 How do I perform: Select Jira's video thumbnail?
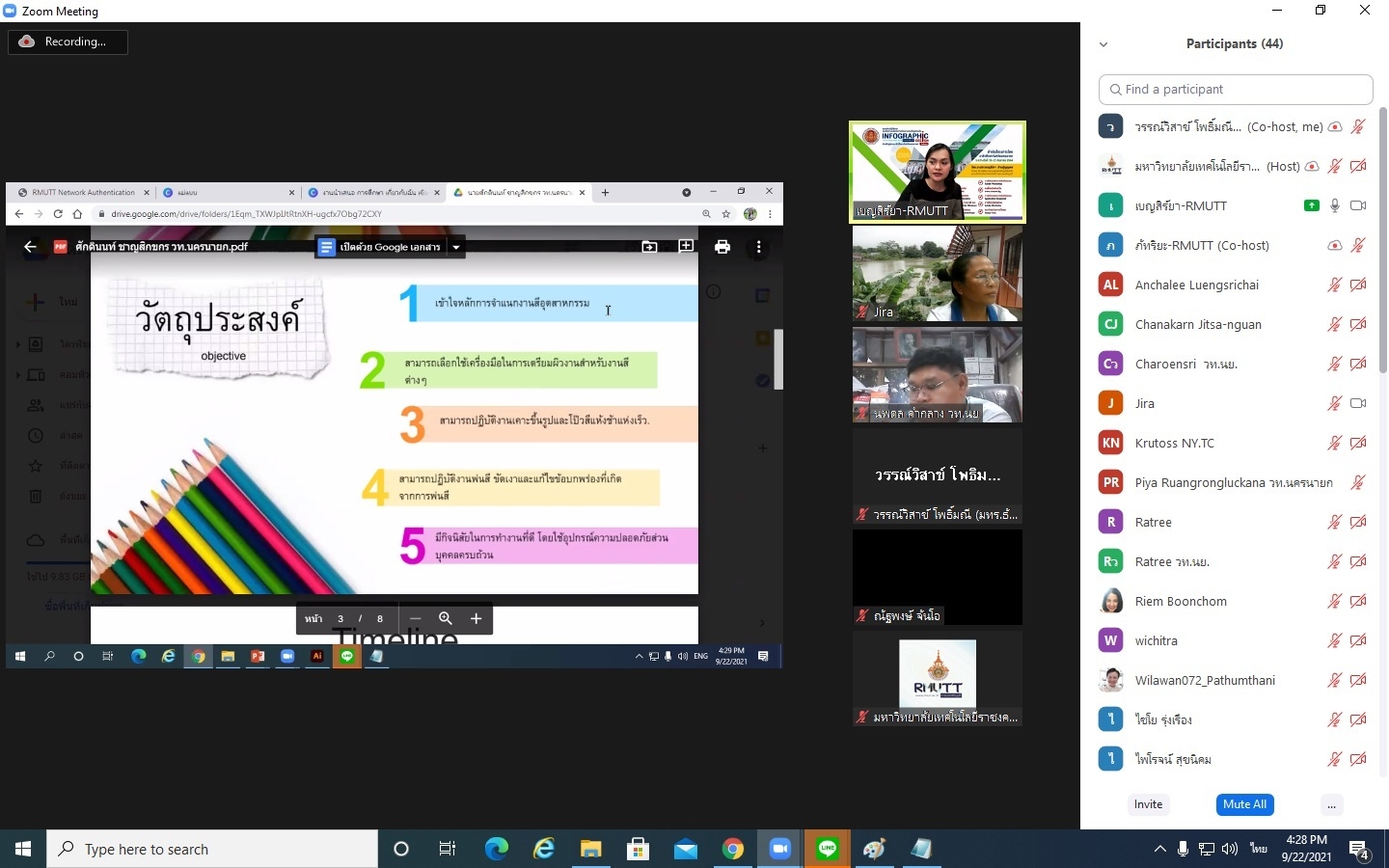pos(937,273)
